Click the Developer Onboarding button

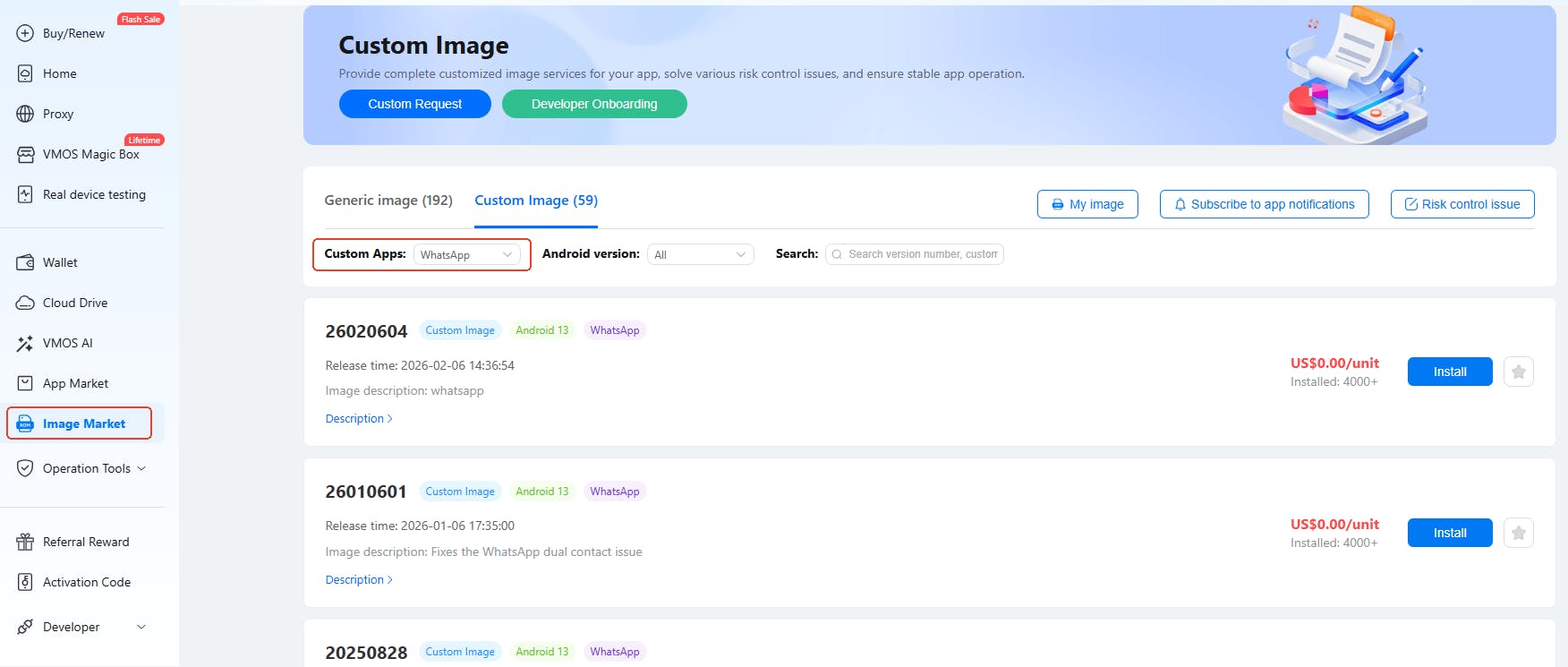click(x=594, y=104)
